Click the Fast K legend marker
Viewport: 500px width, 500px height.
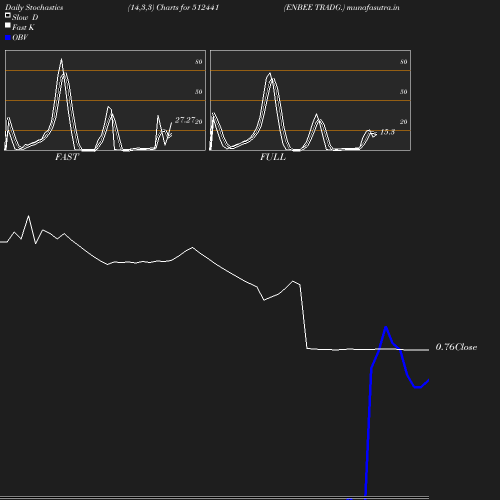click(8, 25)
